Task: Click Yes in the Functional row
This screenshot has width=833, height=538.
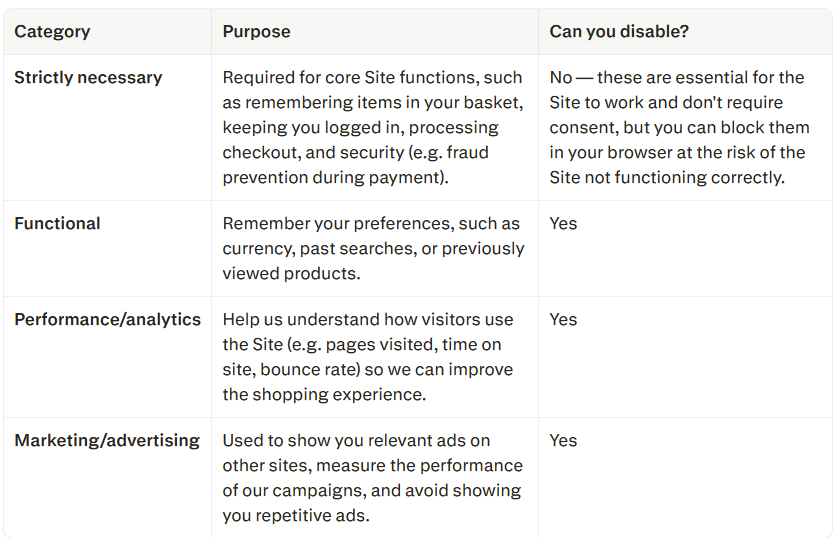Action: [x=563, y=224]
